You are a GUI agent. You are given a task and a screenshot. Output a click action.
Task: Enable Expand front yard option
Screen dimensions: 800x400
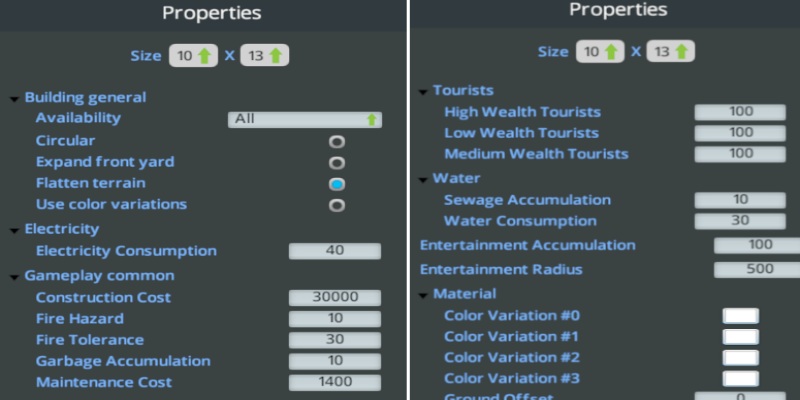337,162
